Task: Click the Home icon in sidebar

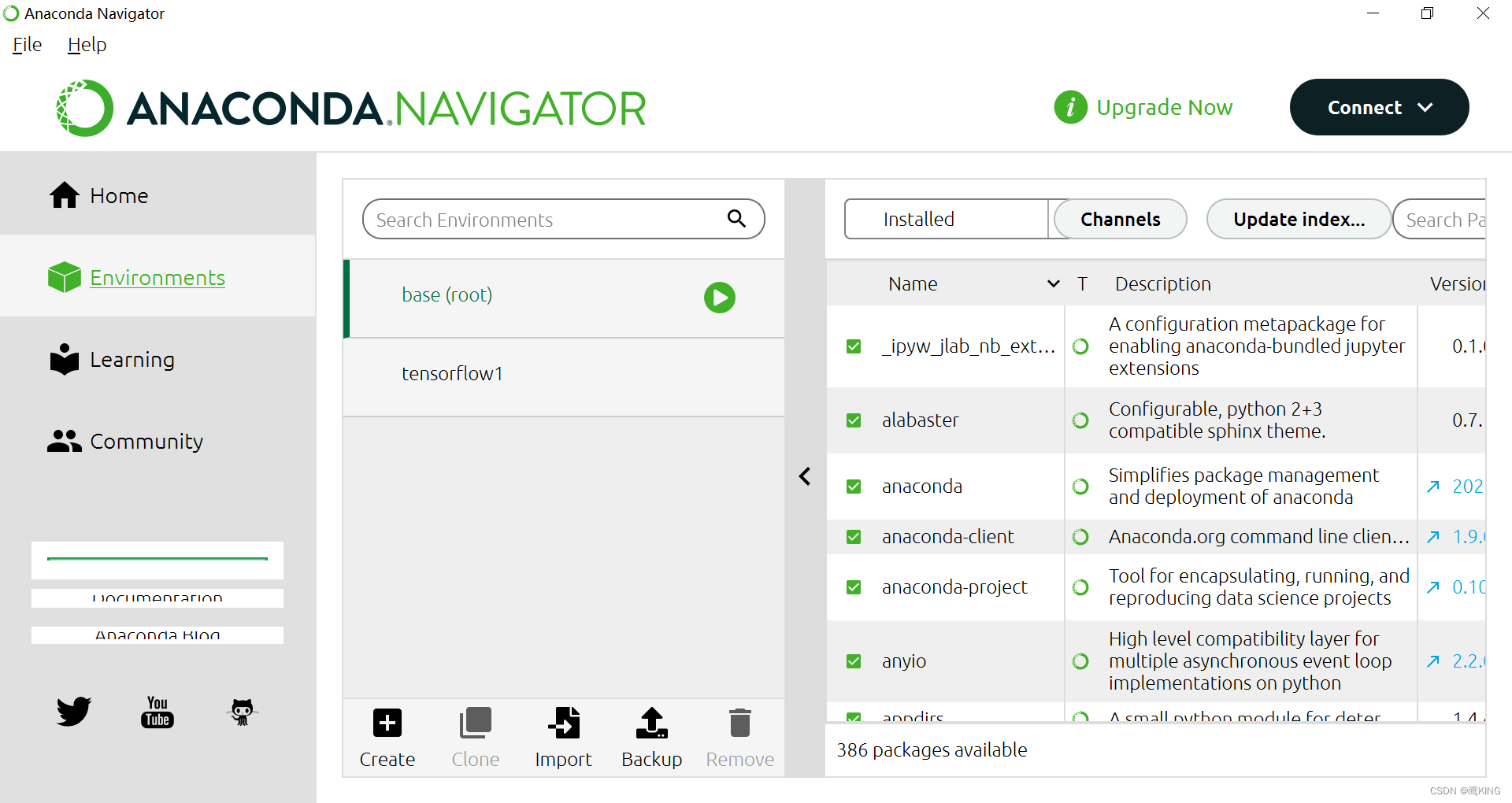Action: (65, 195)
